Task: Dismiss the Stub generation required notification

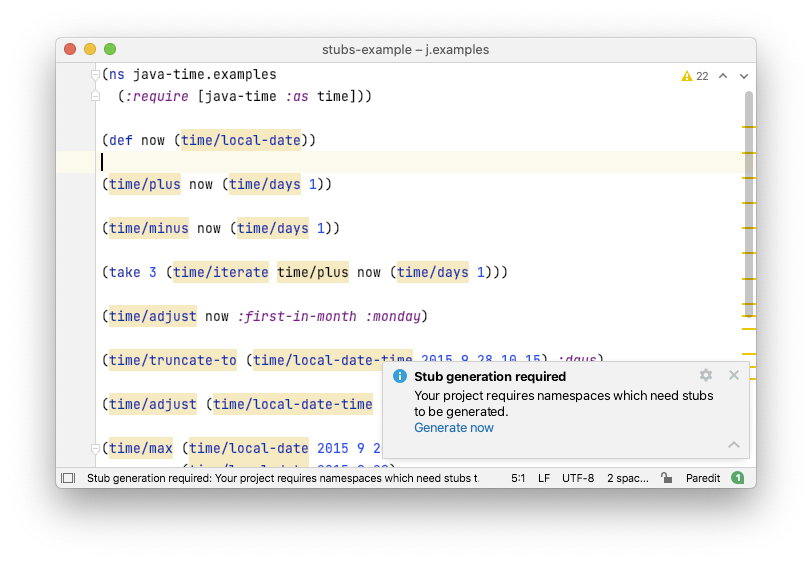Action: click(734, 375)
